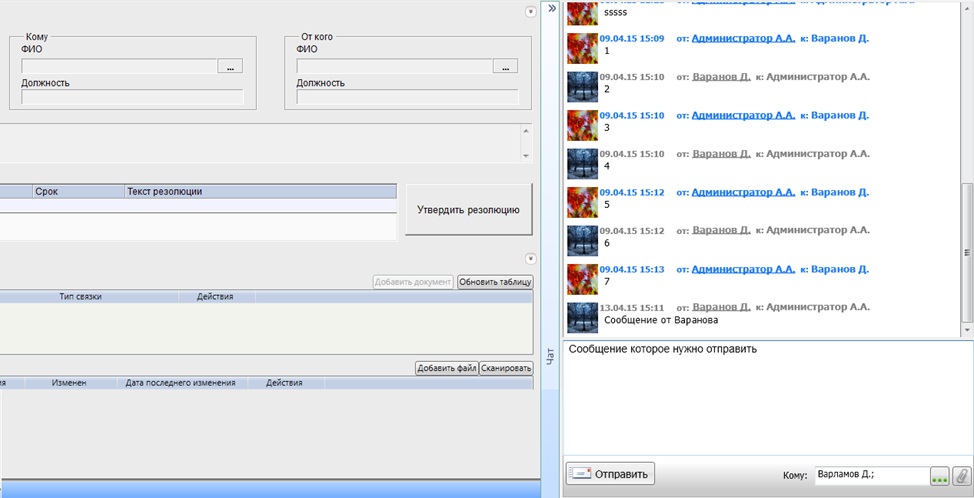
Task: Click the Дата последнего изменения column header
Action: [181, 383]
